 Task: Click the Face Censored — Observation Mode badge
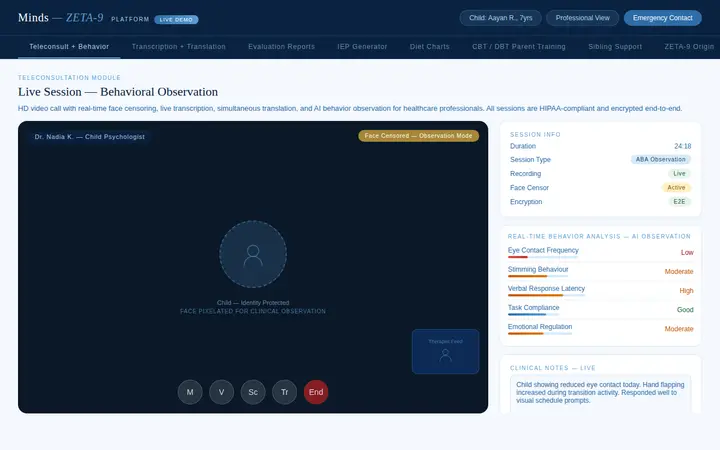click(418, 136)
